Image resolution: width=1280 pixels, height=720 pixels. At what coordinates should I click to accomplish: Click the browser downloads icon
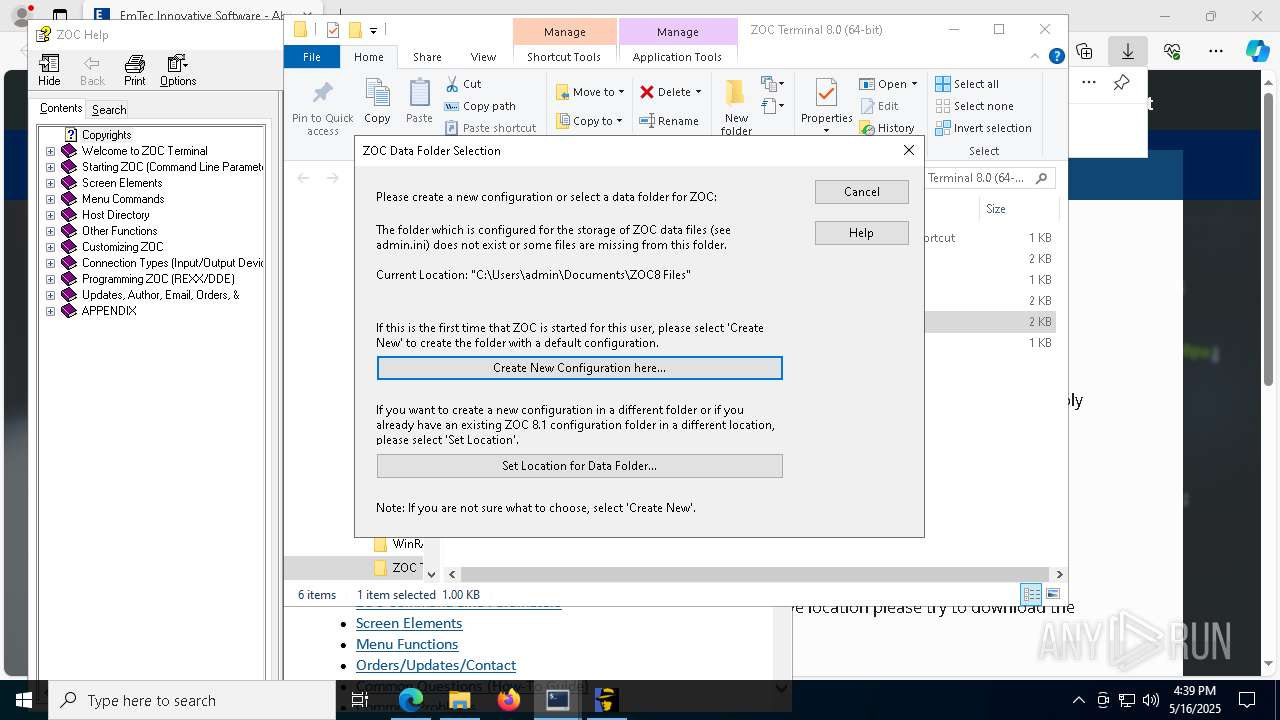click(1127, 51)
